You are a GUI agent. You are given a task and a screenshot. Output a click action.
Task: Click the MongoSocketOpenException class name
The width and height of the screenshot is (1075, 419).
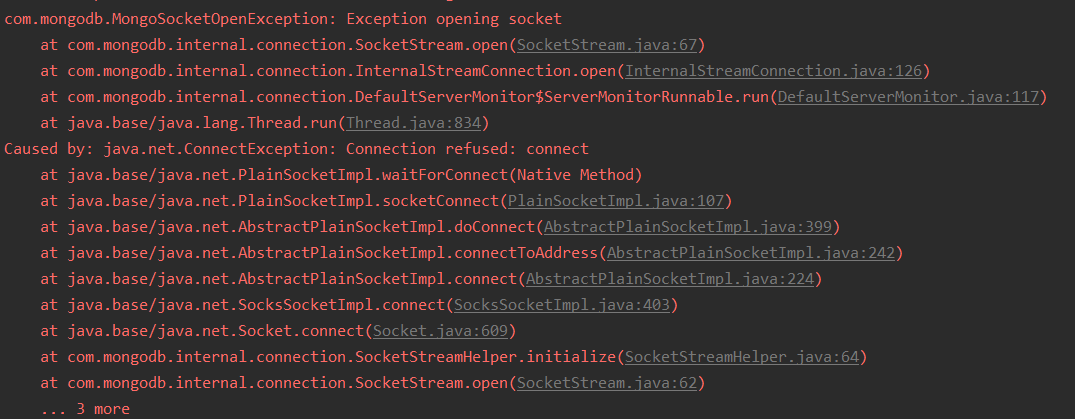[x=169, y=19]
